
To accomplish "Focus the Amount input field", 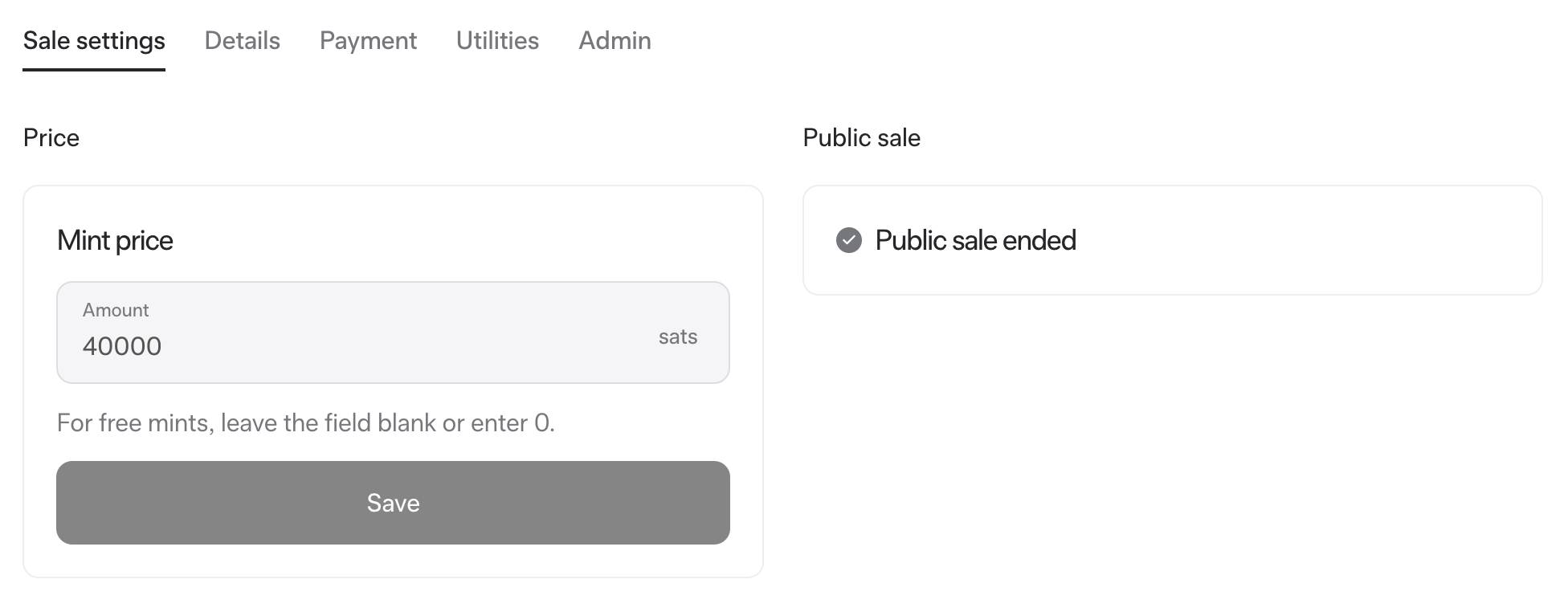I will (393, 333).
